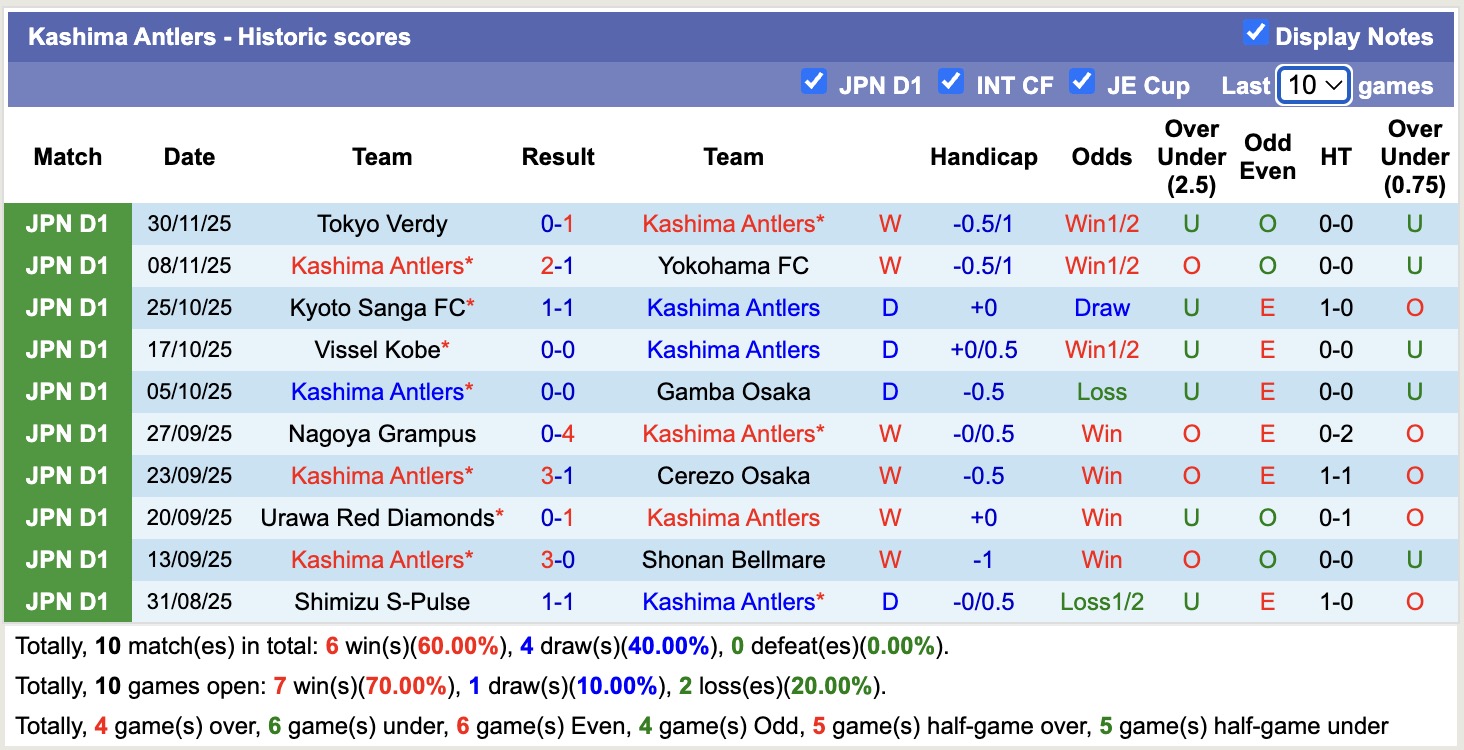Open the Gamba Osaka team page
Screen dimensions: 1464x750
tap(733, 392)
